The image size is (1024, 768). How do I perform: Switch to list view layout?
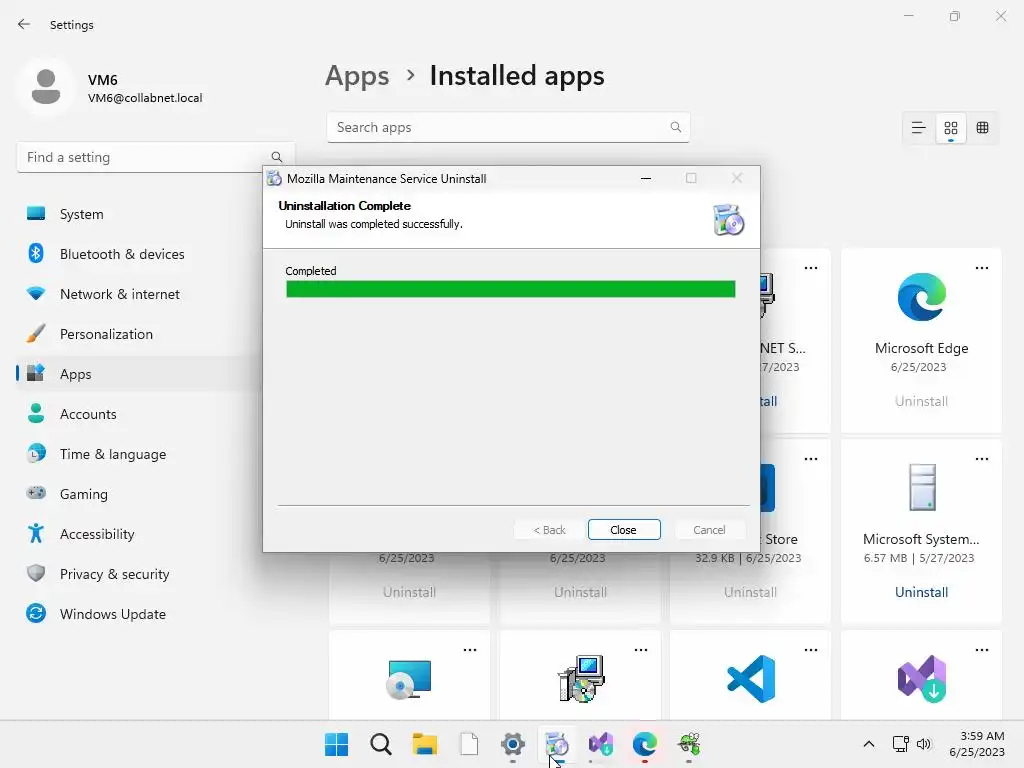tap(918, 127)
